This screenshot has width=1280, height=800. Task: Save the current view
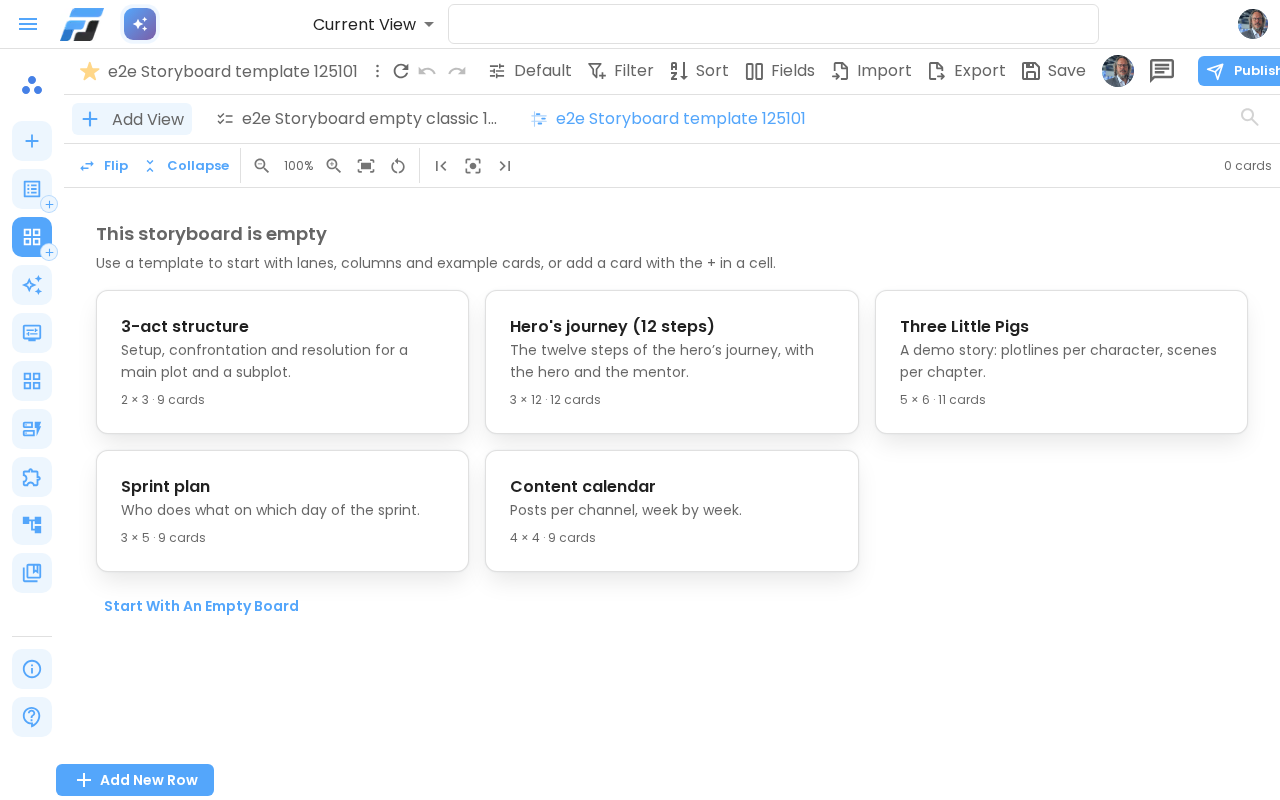click(1053, 71)
